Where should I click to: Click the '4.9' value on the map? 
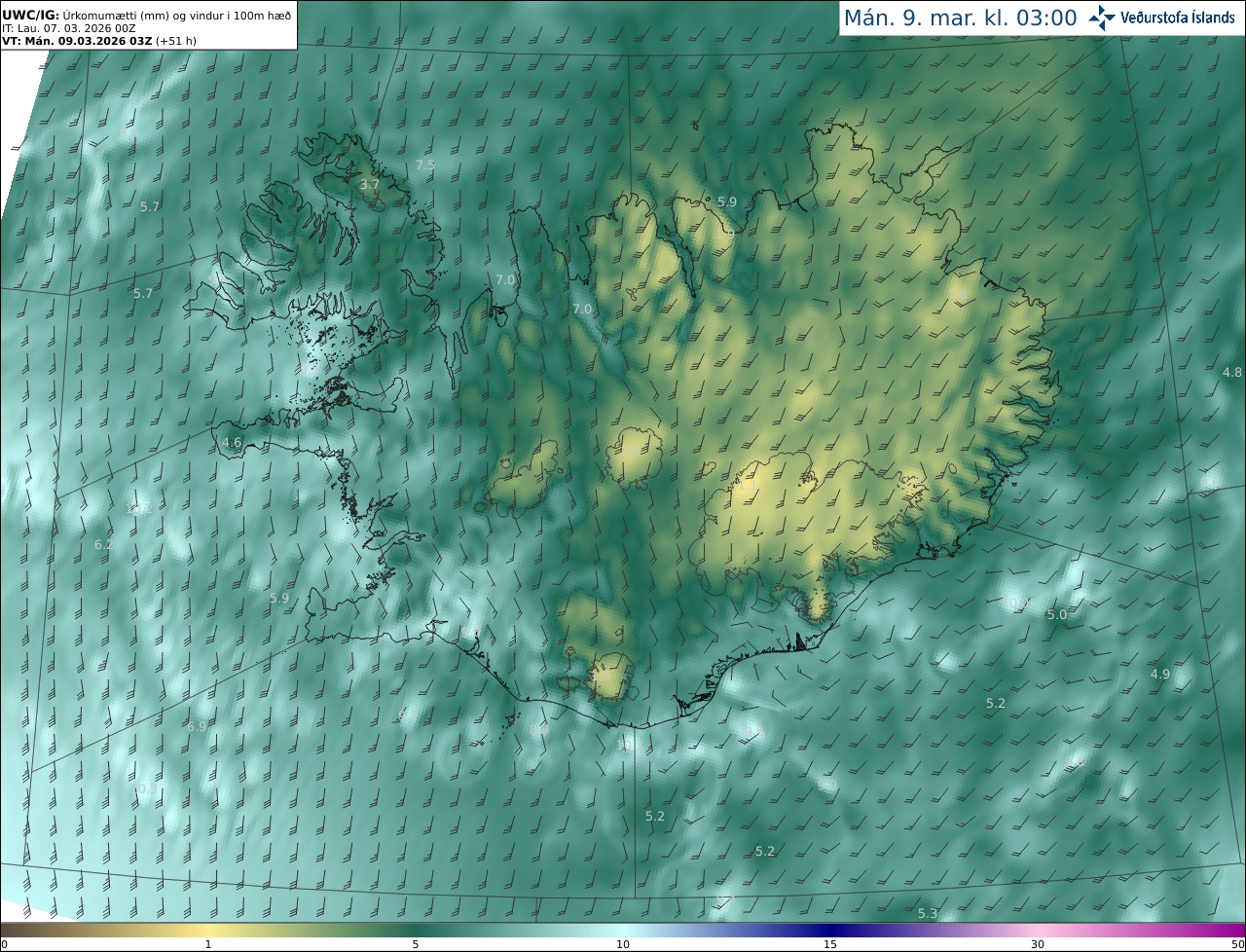tap(1160, 674)
